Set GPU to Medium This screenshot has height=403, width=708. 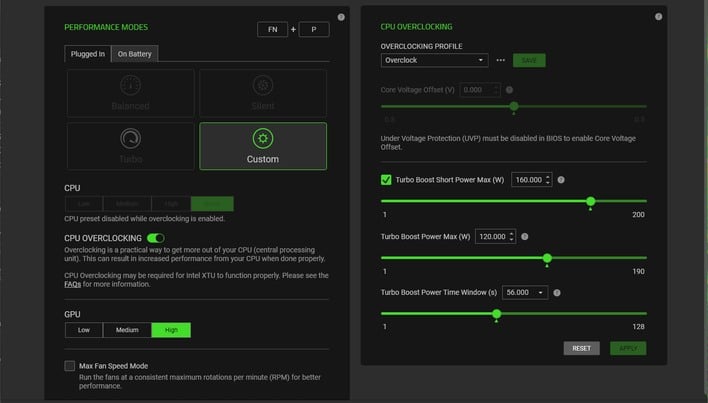coord(127,330)
